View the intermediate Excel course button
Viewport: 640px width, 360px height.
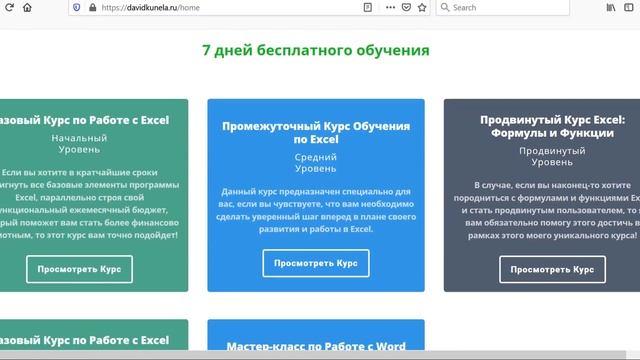tap(316, 263)
